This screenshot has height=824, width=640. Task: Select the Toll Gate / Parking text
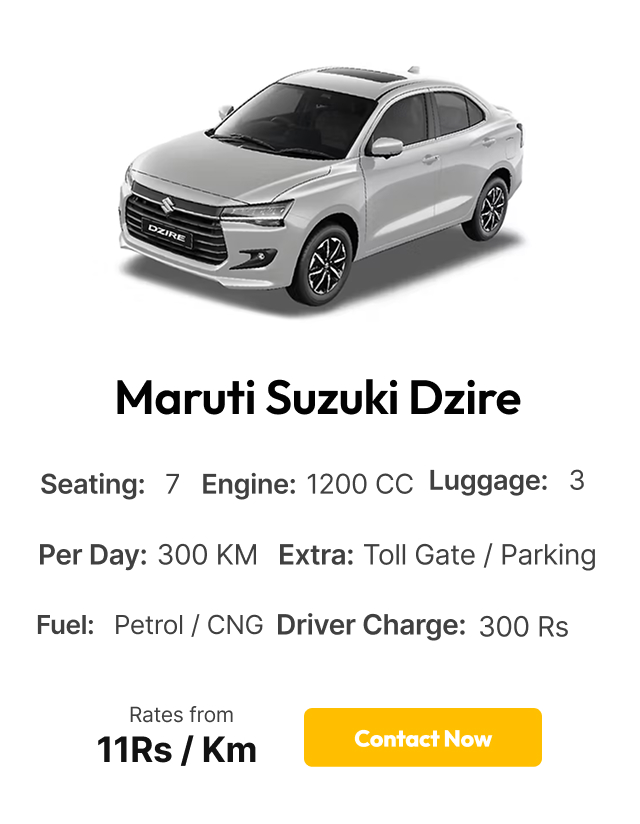480,555
